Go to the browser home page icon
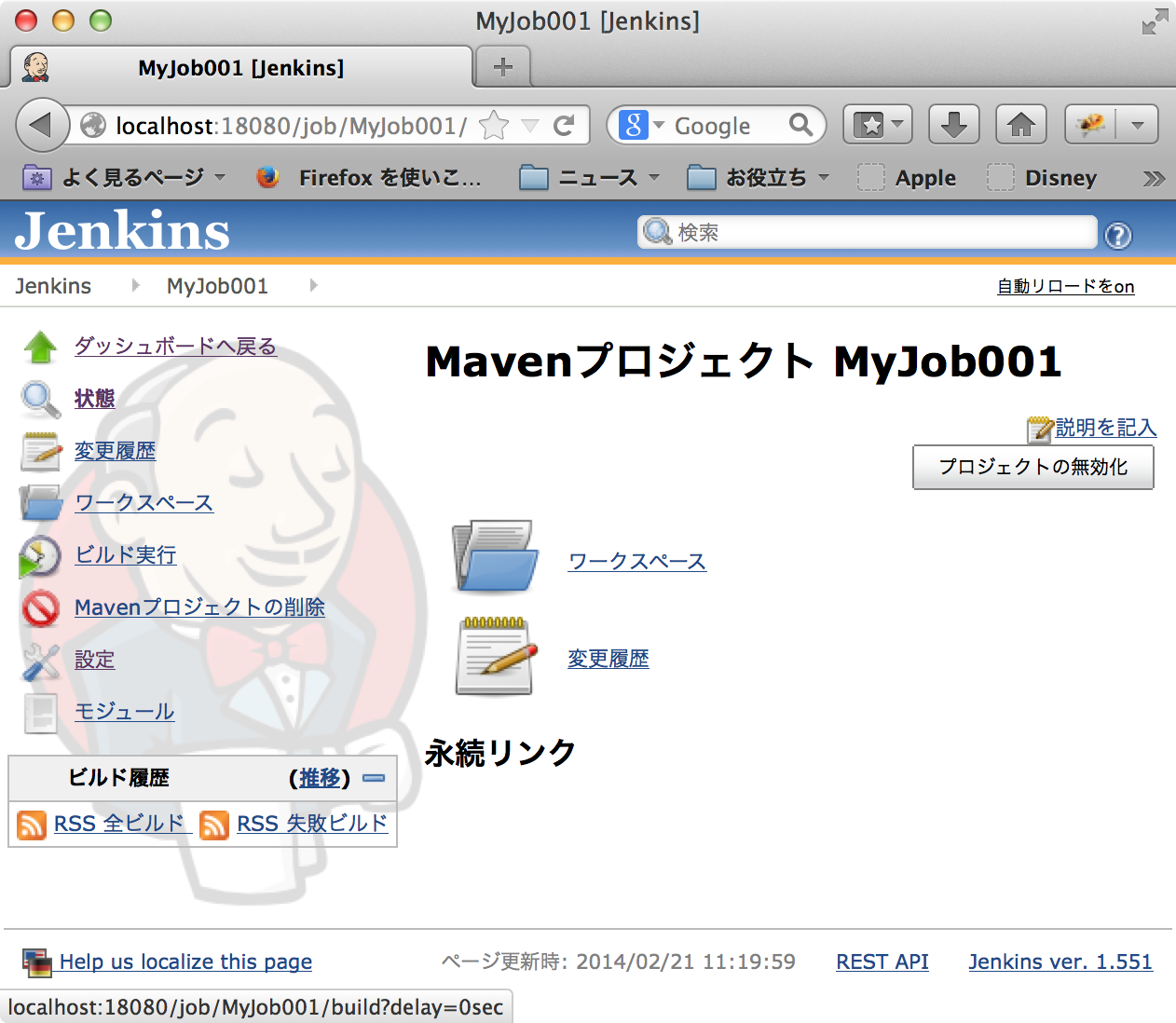Image resolution: width=1176 pixels, height=1023 pixels. [x=1021, y=125]
